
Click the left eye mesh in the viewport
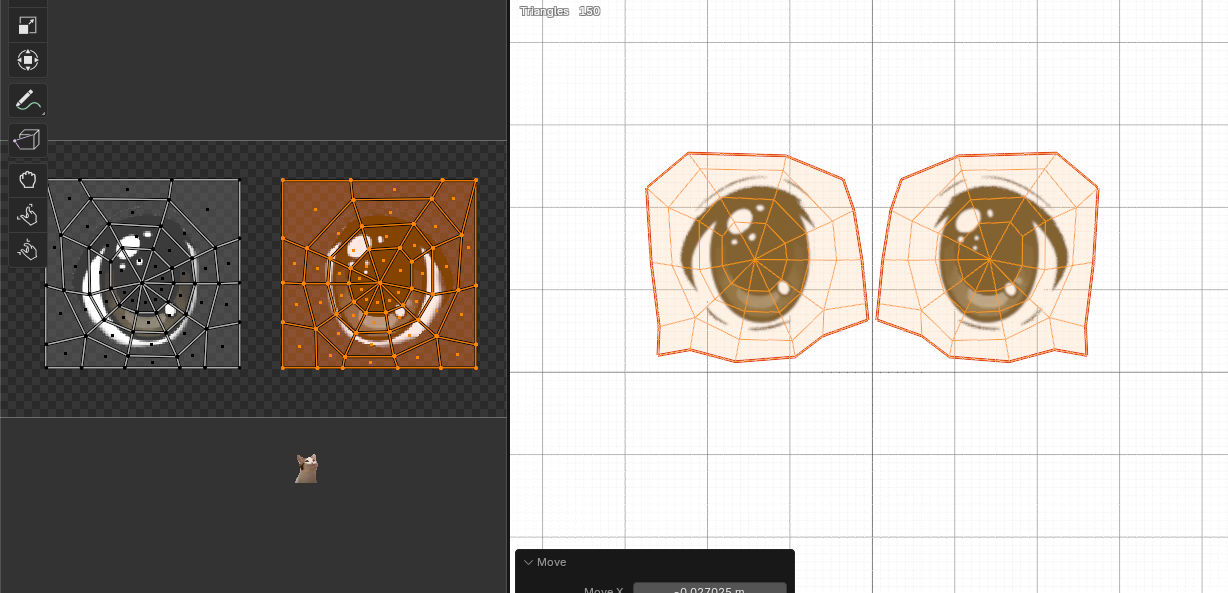[756, 257]
